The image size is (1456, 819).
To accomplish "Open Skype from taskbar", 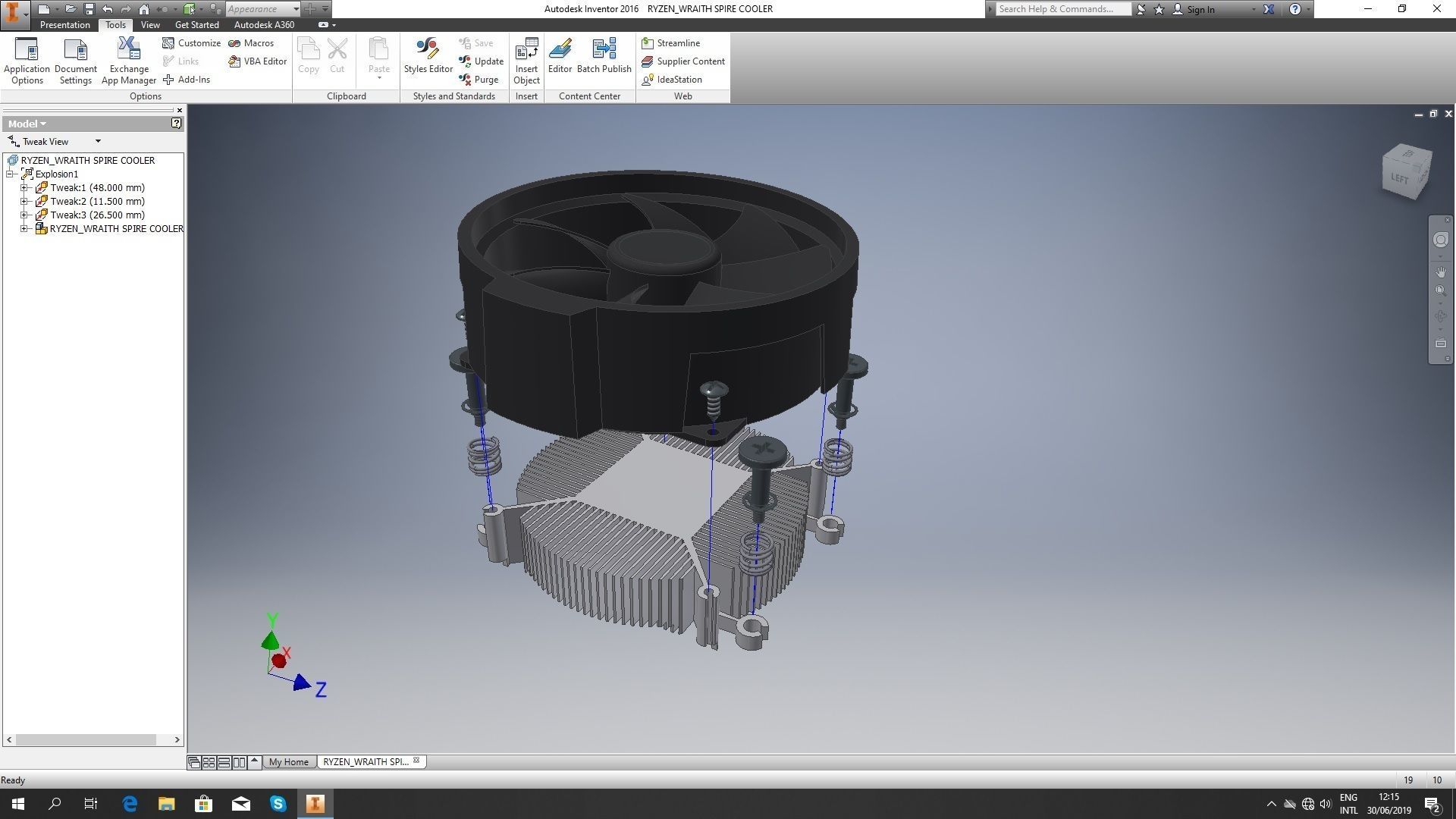I will pos(278,804).
